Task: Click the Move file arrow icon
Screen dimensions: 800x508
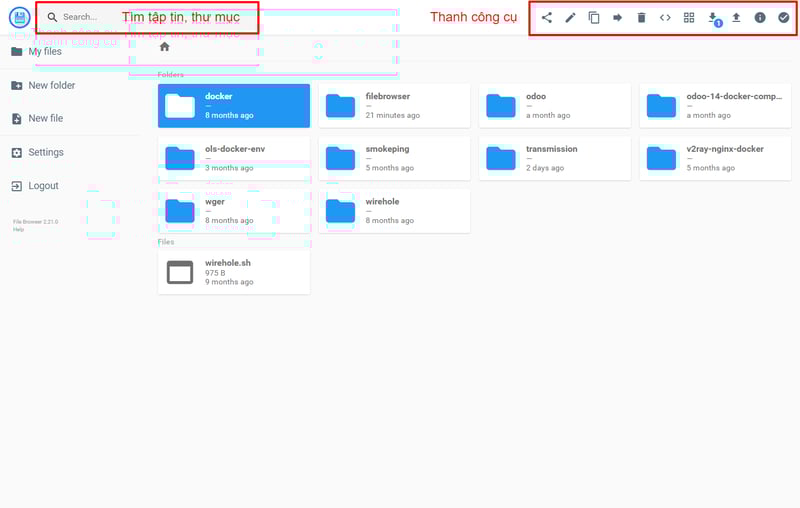Action: [618, 18]
